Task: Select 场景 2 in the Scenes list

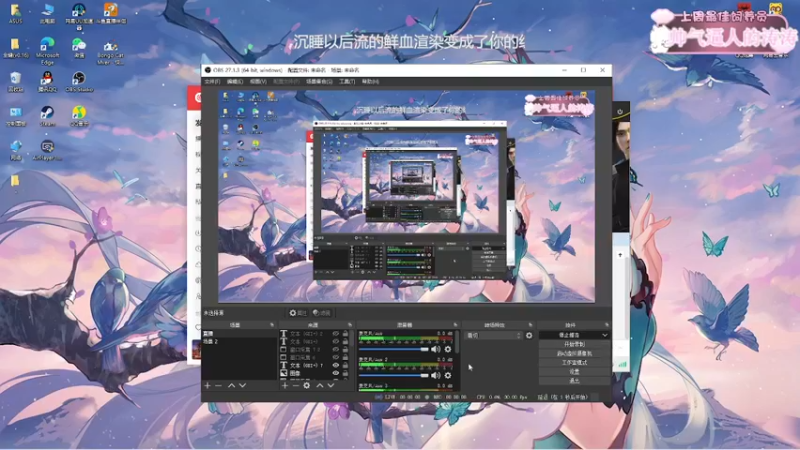Action: [239, 341]
